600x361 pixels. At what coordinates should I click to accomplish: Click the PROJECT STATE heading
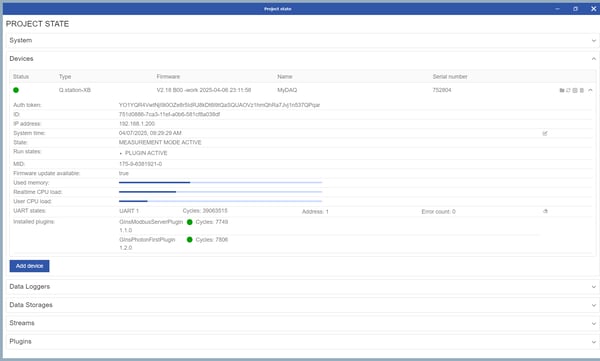(x=38, y=24)
